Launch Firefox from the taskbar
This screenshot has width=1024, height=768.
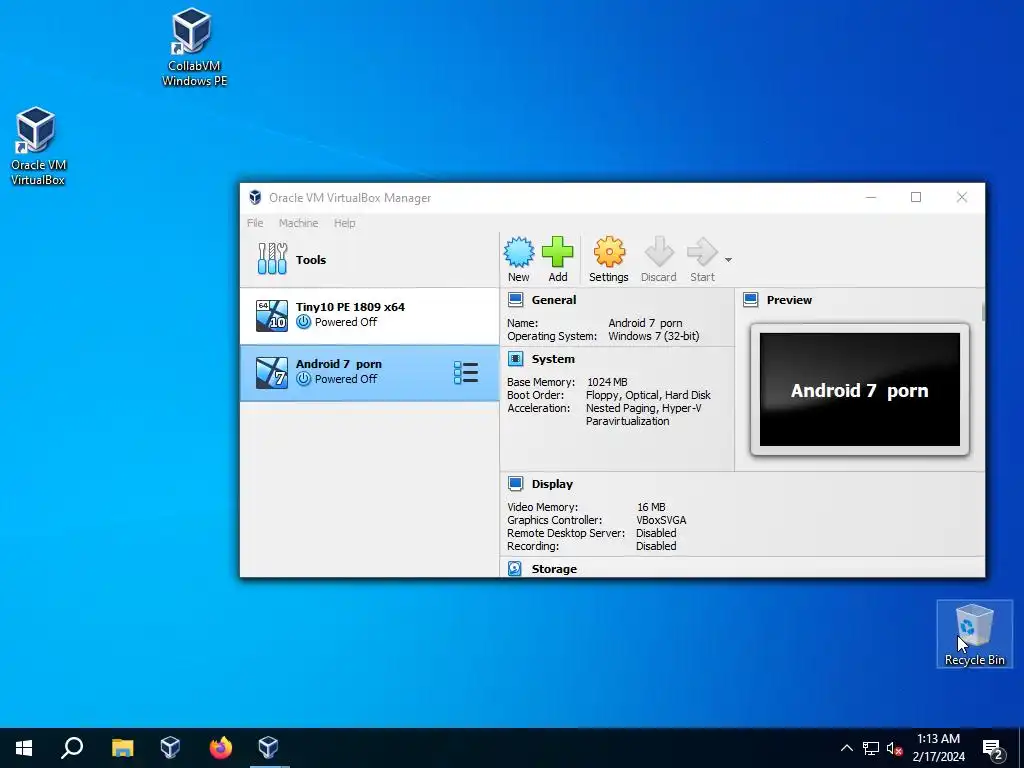pos(220,748)
